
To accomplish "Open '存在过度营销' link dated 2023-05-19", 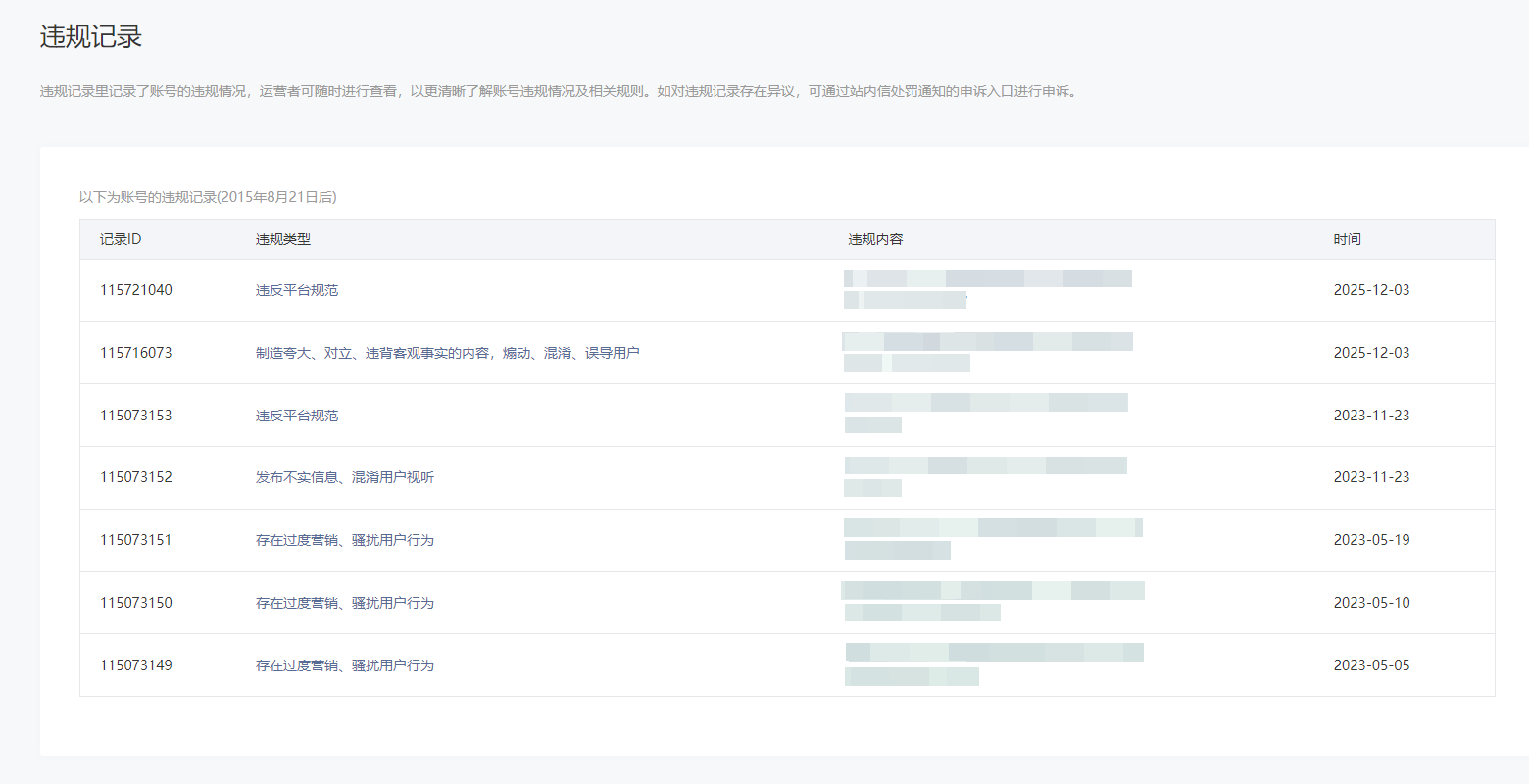I will click(x=345, y=540).
